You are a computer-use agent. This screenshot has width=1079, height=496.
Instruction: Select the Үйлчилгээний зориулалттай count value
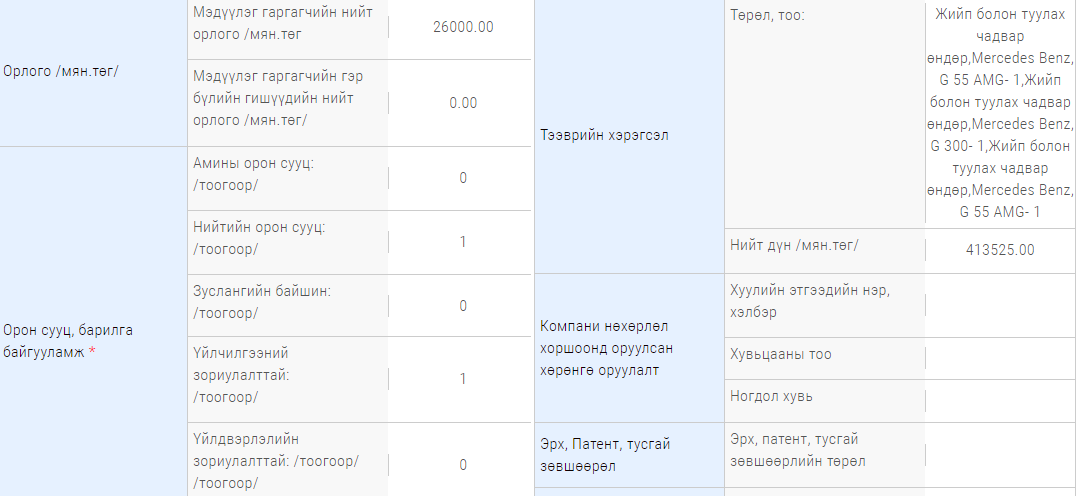463,379
